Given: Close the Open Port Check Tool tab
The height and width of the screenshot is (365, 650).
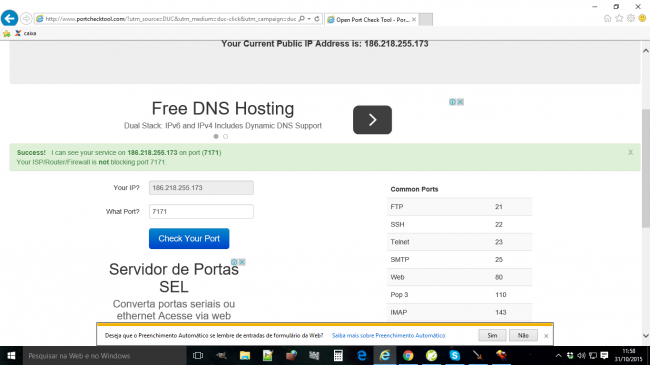Looking at the screenshot, I should click(x=414, y=19).
